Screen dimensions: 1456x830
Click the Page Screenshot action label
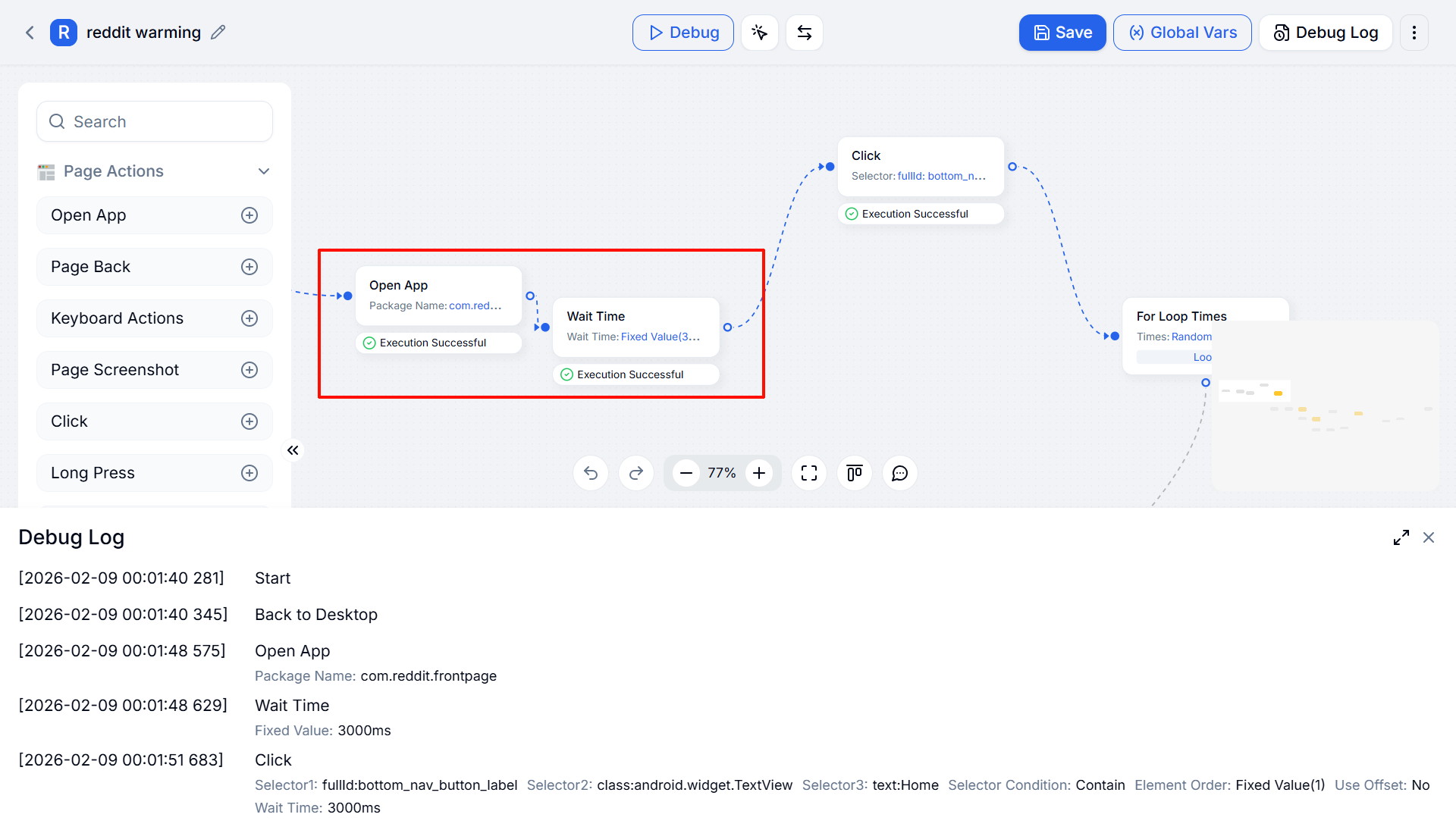pyautogui.click(x=115, y=370)
